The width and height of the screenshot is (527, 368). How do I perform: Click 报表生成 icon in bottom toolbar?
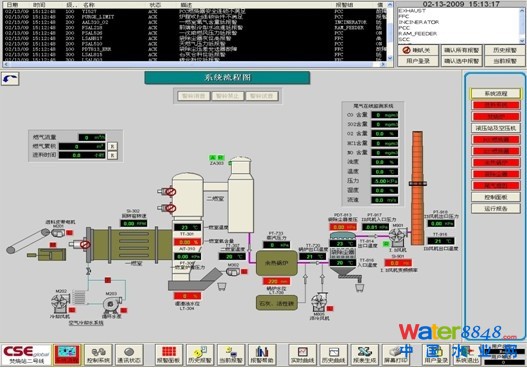point(365,355)
